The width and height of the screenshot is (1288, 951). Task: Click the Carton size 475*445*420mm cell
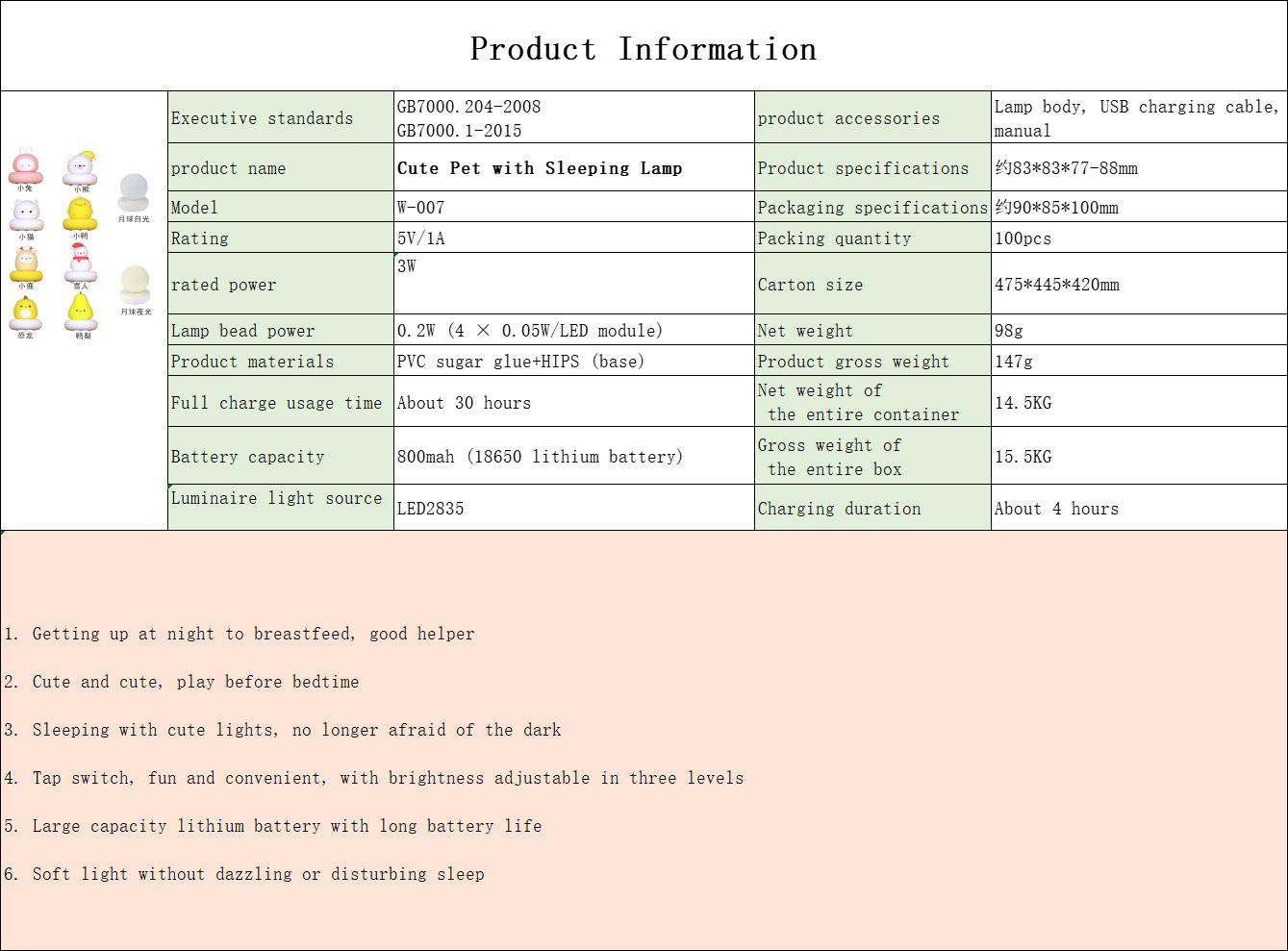1138,285
